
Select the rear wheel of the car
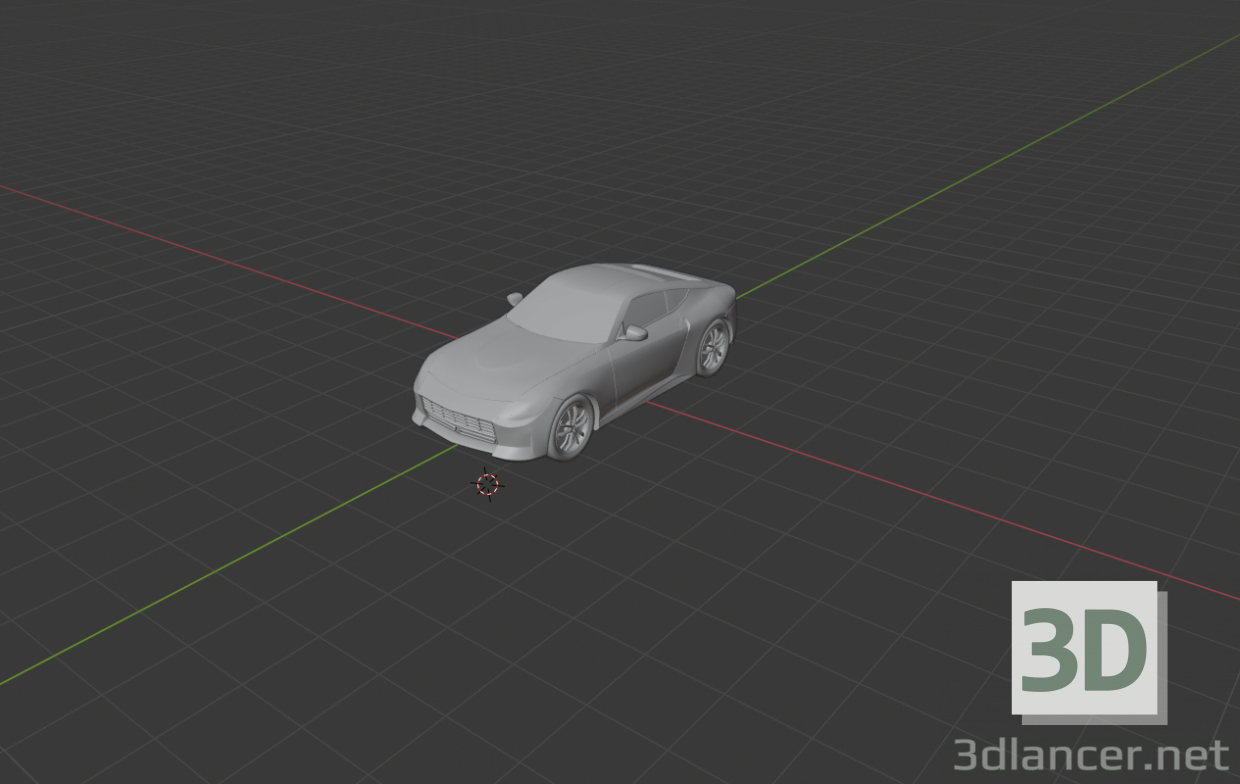[712, 345]
